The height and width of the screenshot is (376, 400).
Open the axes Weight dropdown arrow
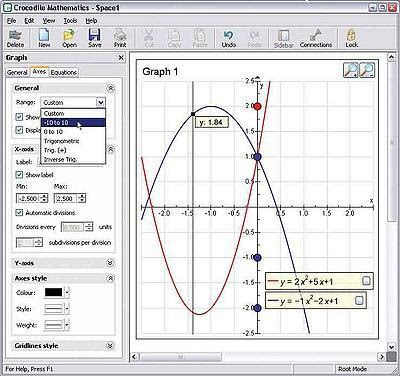[67, 324]
